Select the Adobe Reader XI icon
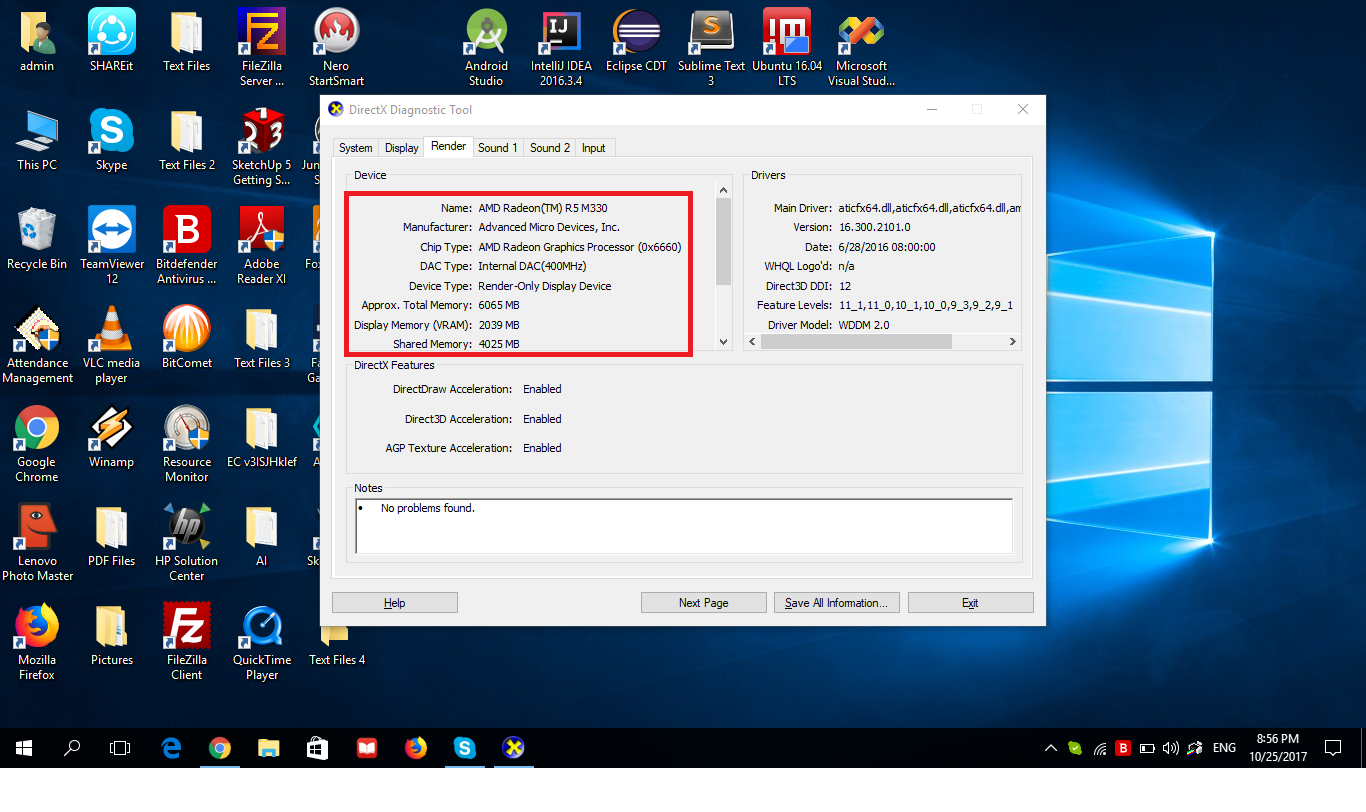The width and height of the screenshot is (1366, 812). (x=262, y=245)
